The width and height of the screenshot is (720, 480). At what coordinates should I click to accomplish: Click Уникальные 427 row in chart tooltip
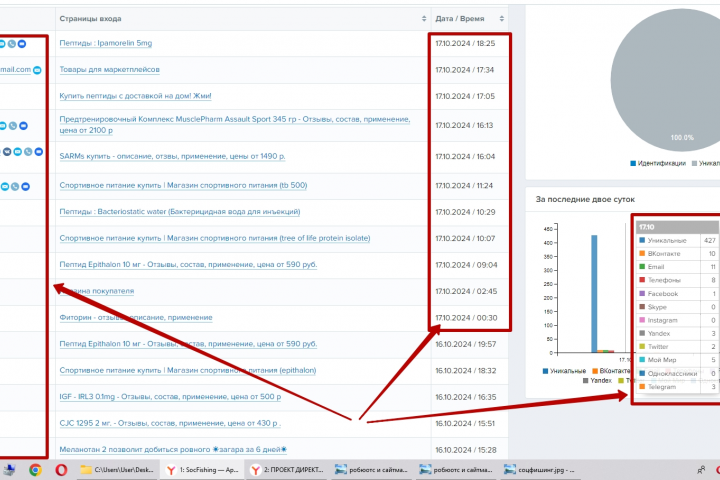[x=677, y=240]
